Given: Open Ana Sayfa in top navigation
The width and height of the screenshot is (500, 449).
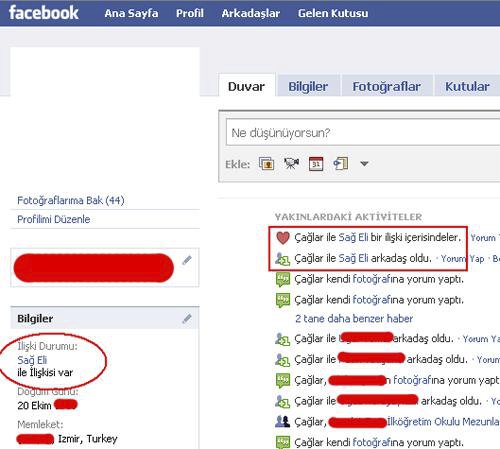Looking at the screenshot, I should coord(131,13).
